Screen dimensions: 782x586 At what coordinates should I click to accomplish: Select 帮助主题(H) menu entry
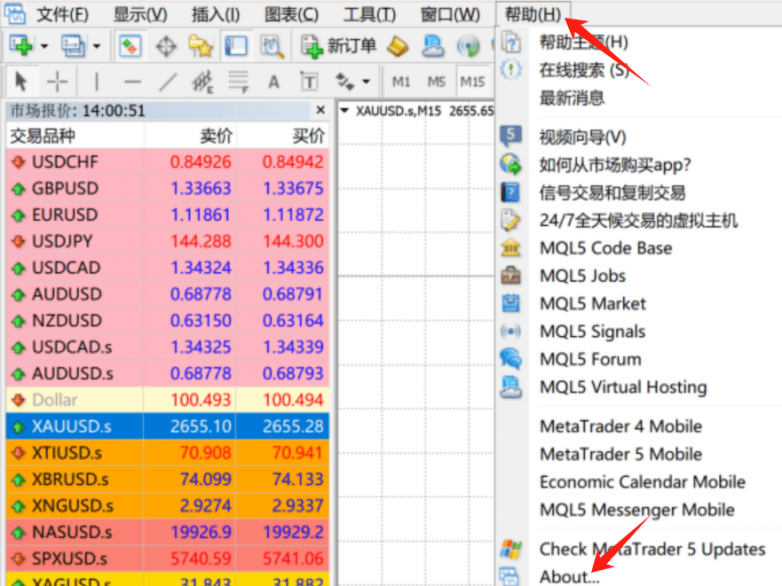584,42
